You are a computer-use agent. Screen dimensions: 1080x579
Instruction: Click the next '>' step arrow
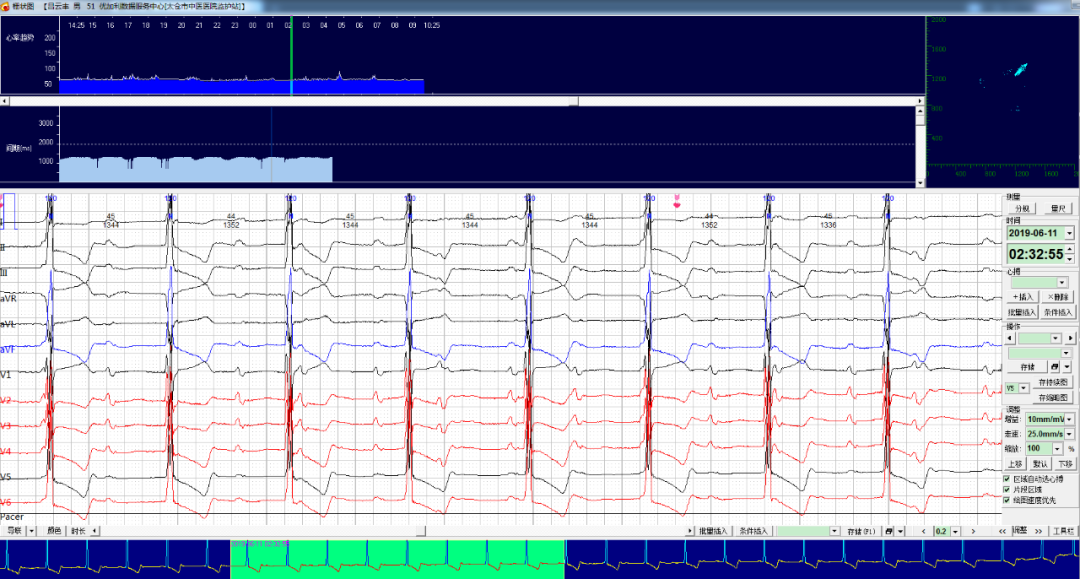click(971, 531)
